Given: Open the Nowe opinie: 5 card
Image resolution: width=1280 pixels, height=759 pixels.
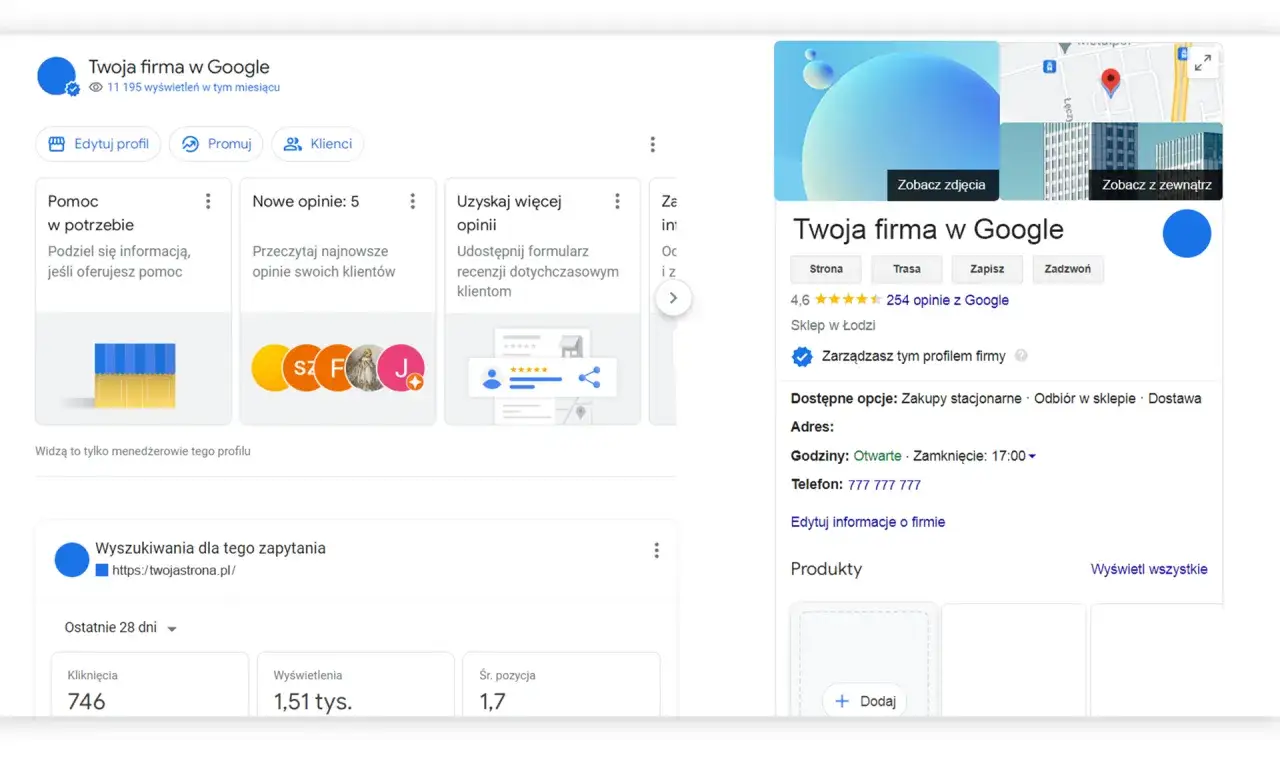Looking at the screenshot, I should 338,302.
